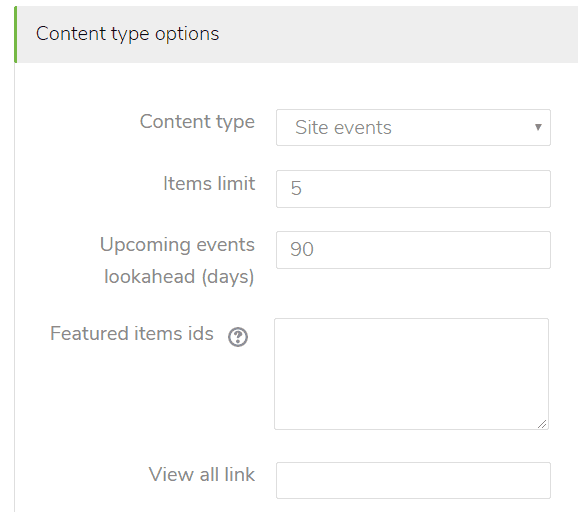The height and width of the screenshot is (512, 578).
Task: Select the Site events text in dropdown
Action: (x=343, y=128)
